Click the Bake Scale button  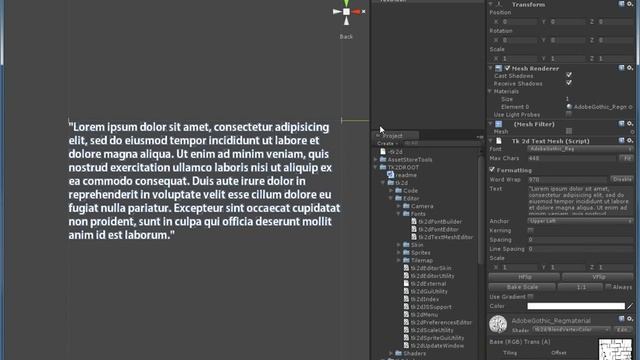(522, 287)
